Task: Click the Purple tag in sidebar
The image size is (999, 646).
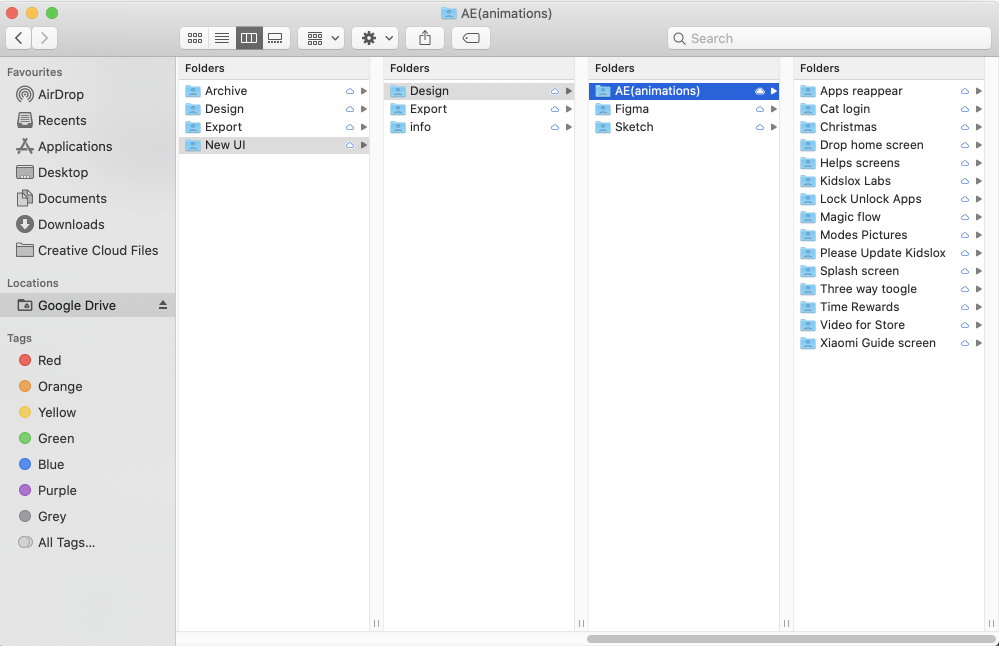Action: coord(57,490)
